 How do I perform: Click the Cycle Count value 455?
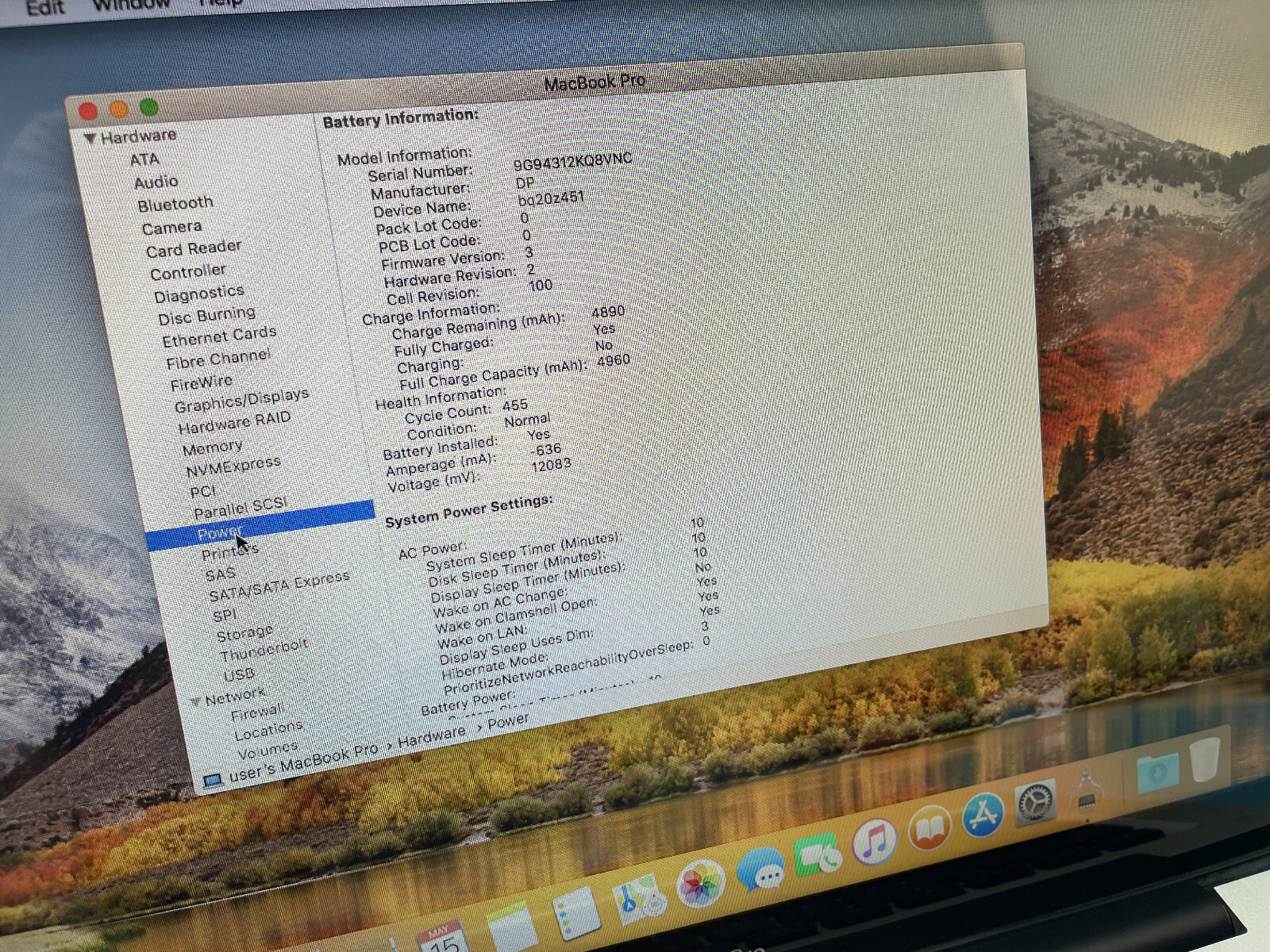pyautogui.click(x=514, y=405)
